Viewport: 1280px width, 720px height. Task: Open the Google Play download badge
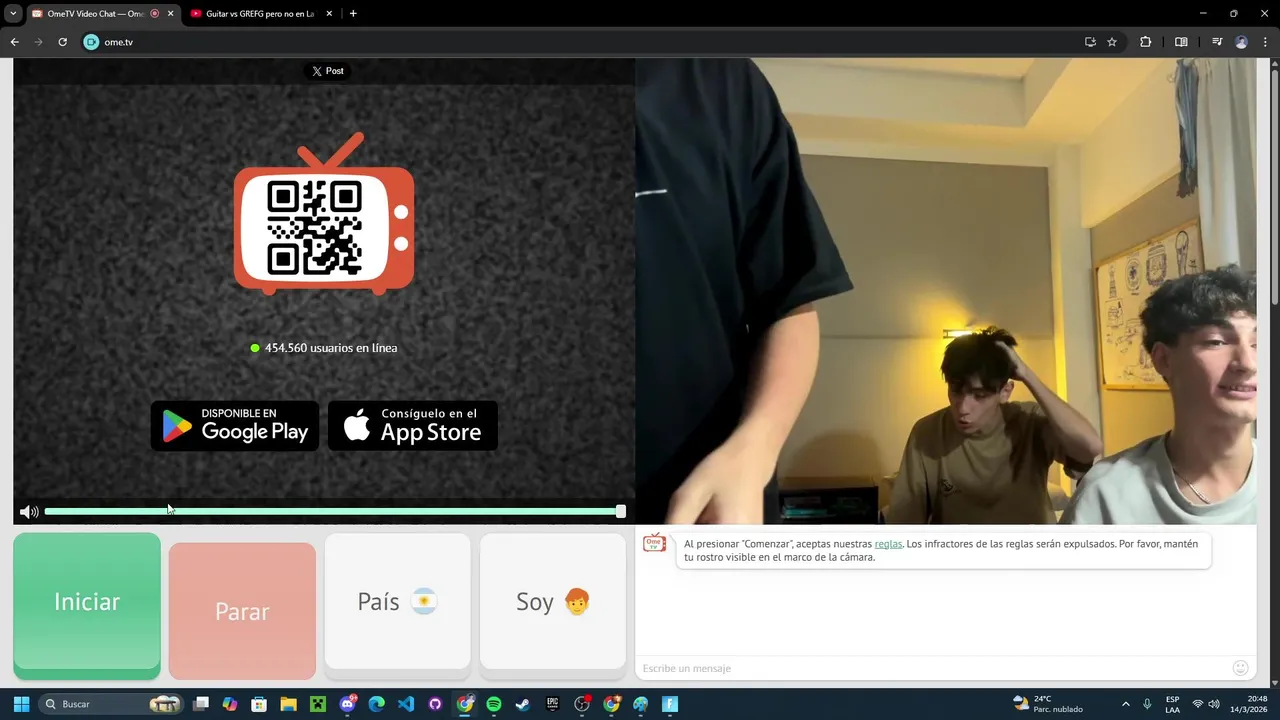(x=235, y=426)
